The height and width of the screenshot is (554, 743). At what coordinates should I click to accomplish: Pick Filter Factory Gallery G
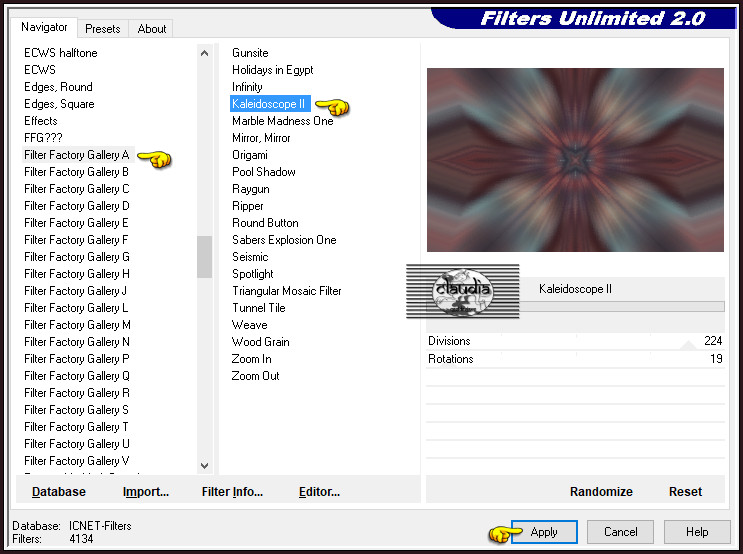point(77,257)
